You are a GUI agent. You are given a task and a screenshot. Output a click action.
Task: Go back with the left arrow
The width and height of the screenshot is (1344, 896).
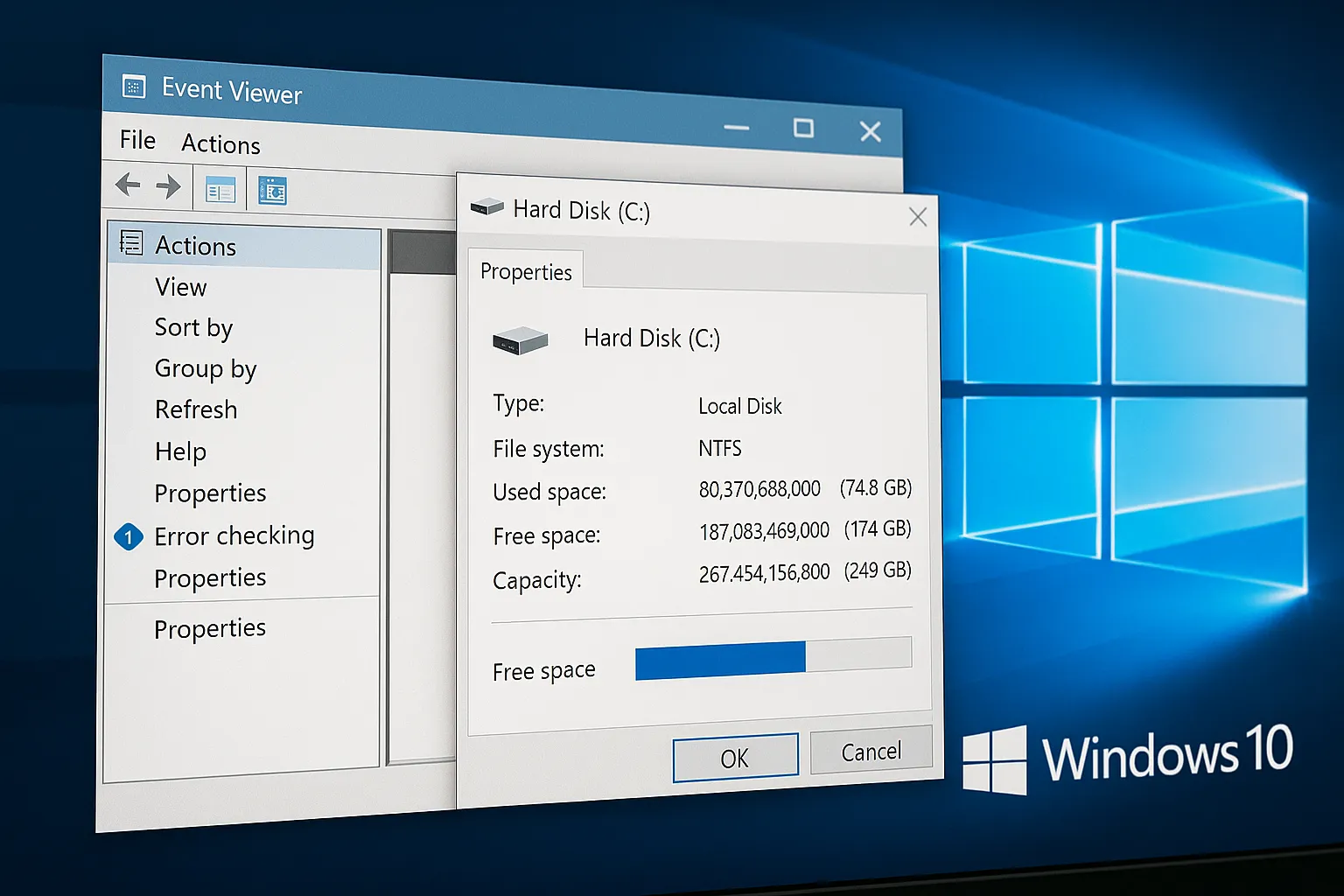128,185
